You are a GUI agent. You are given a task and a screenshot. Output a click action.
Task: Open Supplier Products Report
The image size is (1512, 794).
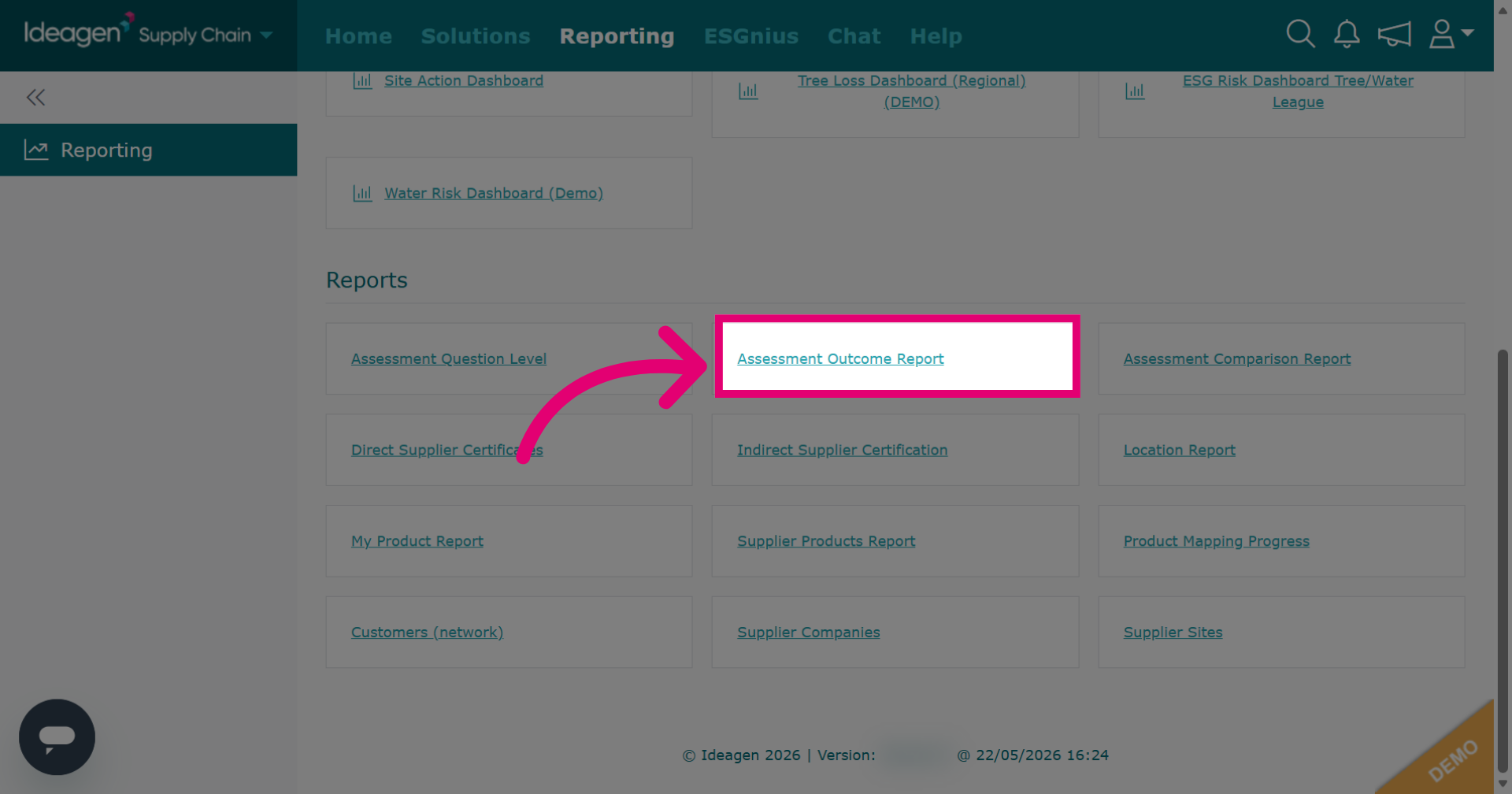tap(826, 541)
